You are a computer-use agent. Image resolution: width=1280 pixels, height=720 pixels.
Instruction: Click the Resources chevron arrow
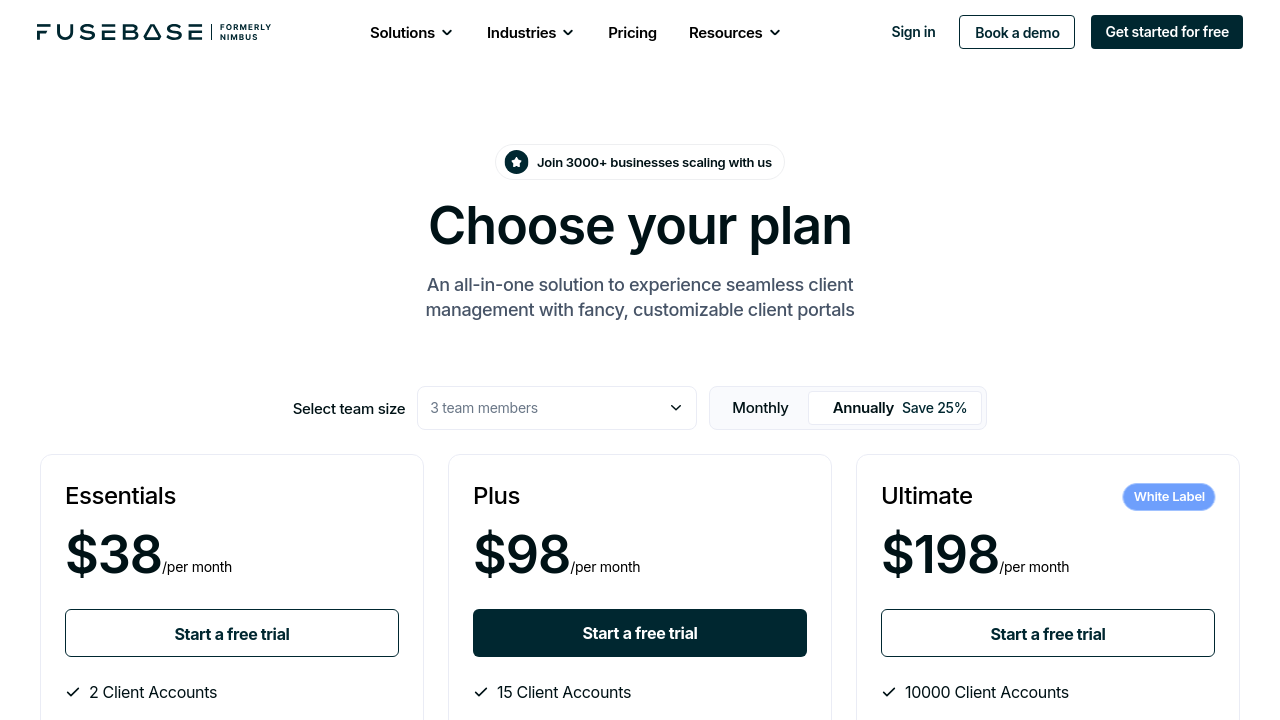coord(775,33)
